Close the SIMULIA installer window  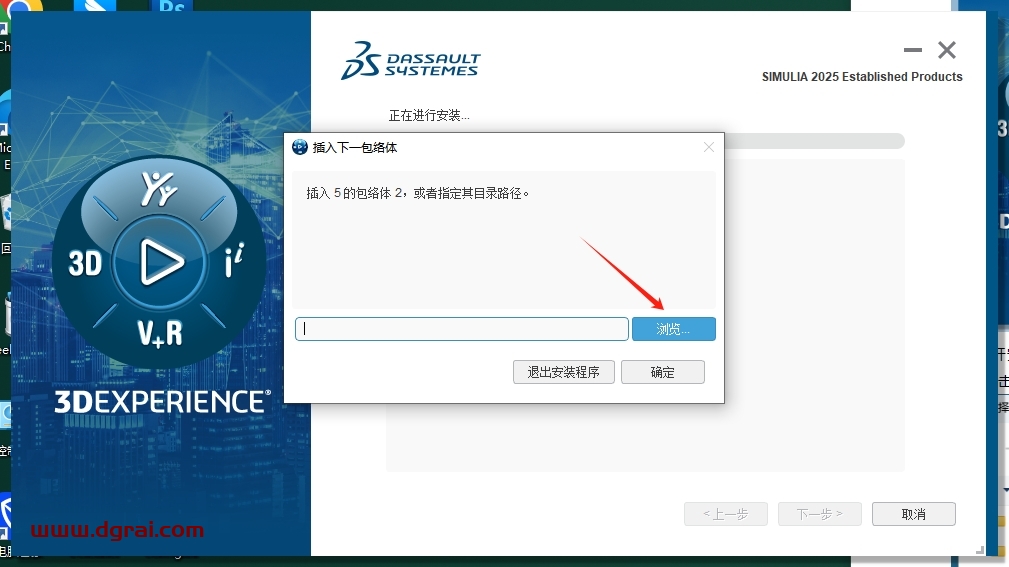(x=947, y=50)
